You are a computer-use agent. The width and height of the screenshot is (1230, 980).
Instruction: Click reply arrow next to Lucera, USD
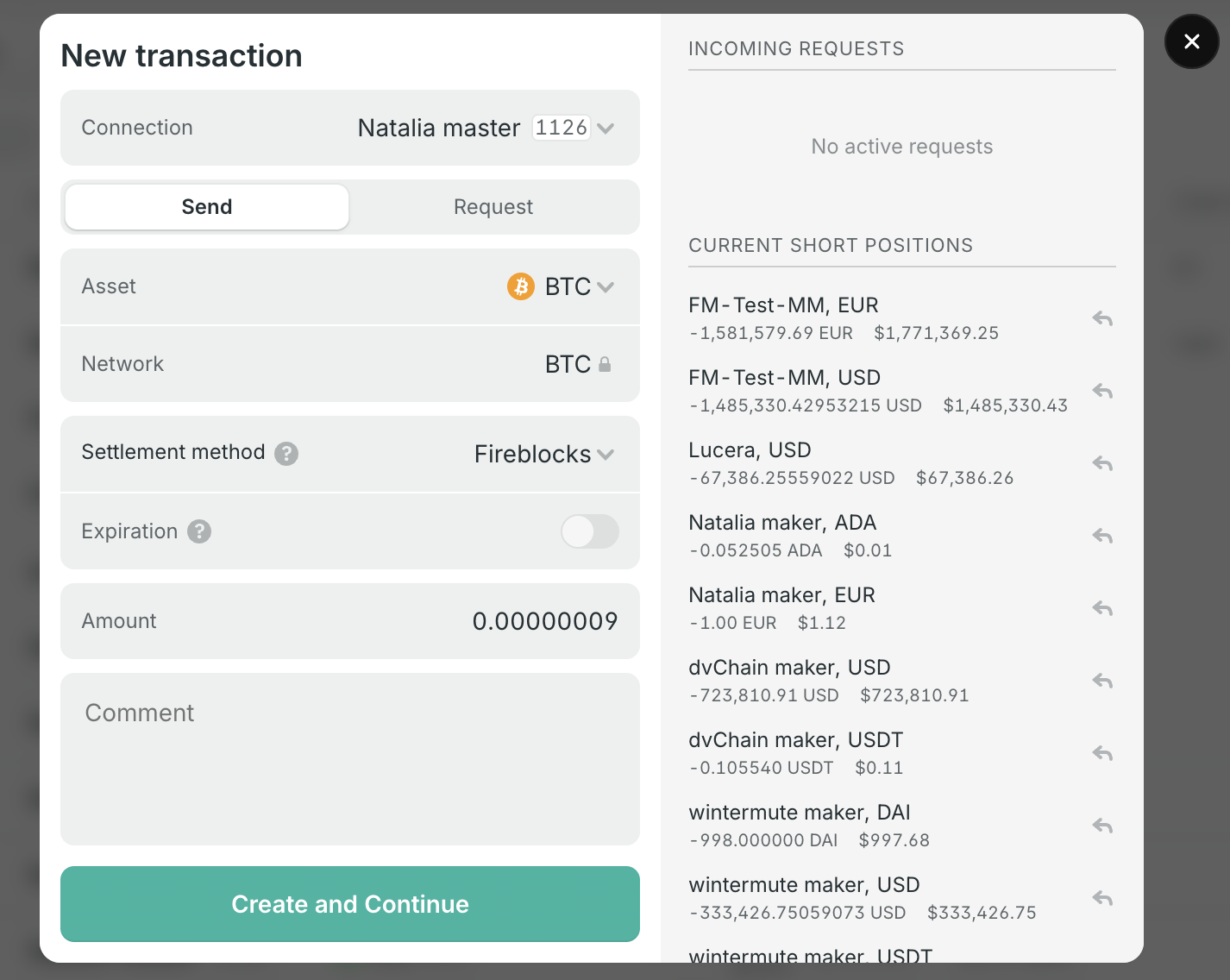1102,464
